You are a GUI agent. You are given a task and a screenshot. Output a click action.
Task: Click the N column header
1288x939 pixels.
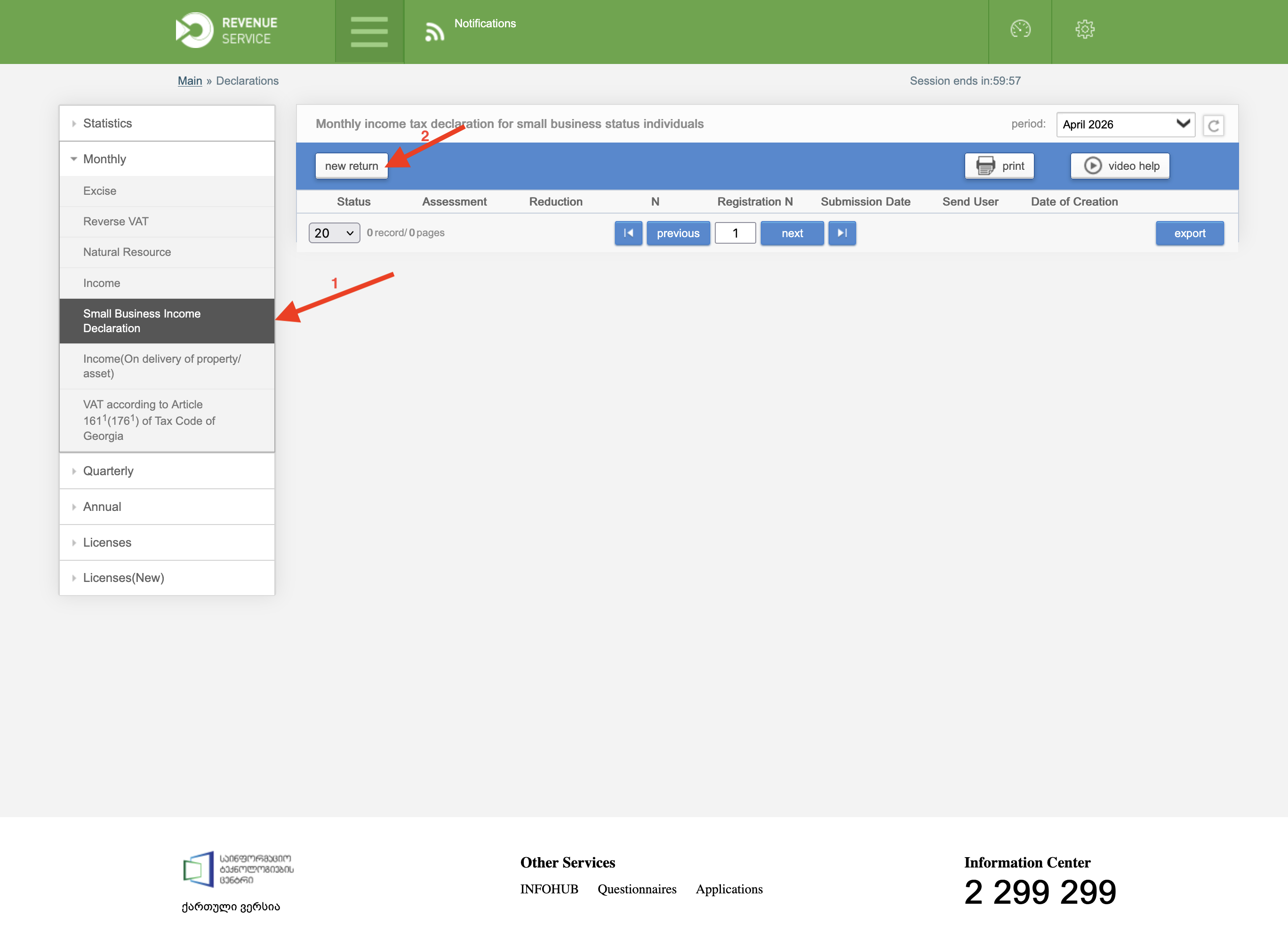coord(655,202)
